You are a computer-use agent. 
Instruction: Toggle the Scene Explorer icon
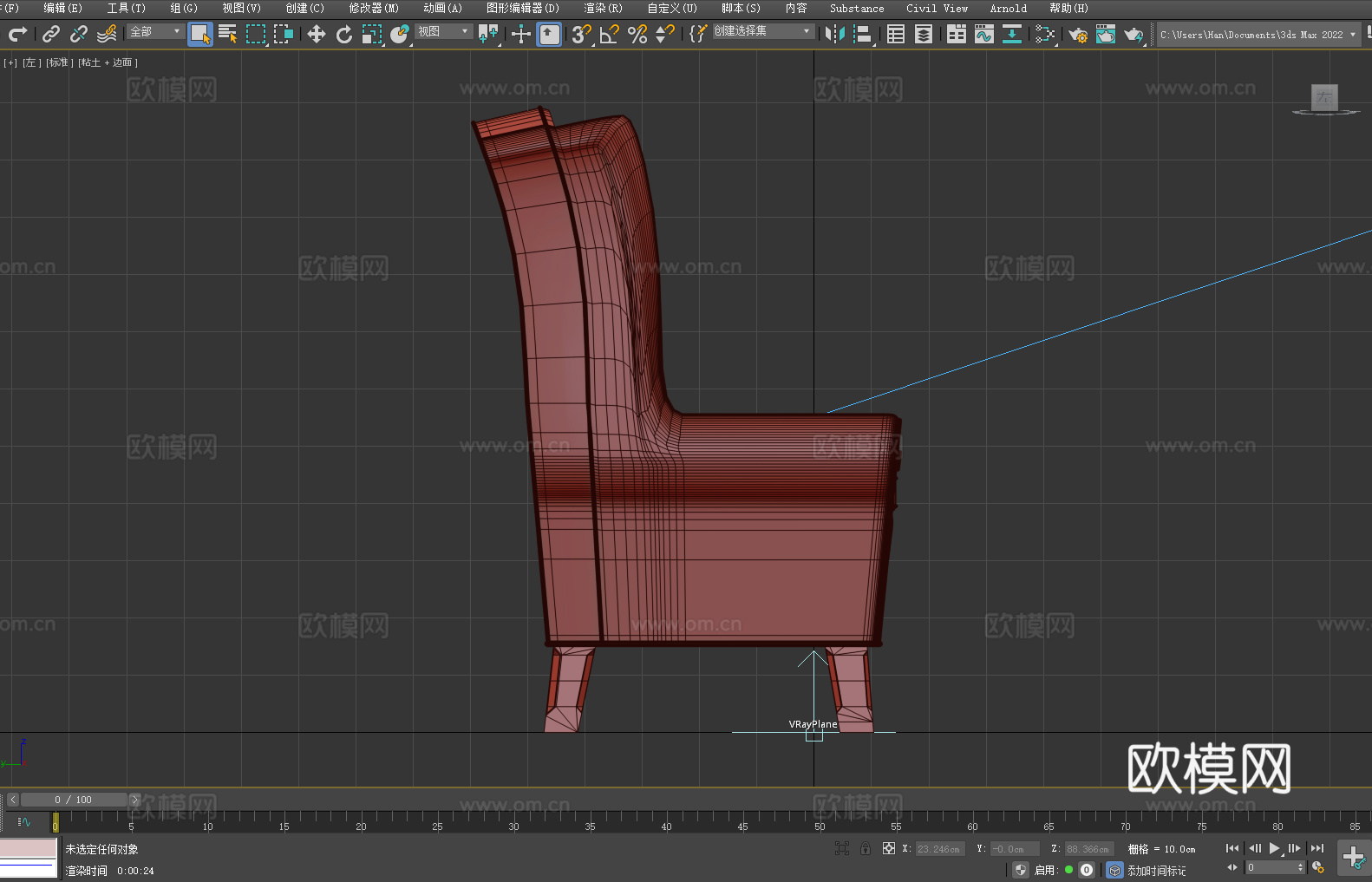click(x=896, y=34)
